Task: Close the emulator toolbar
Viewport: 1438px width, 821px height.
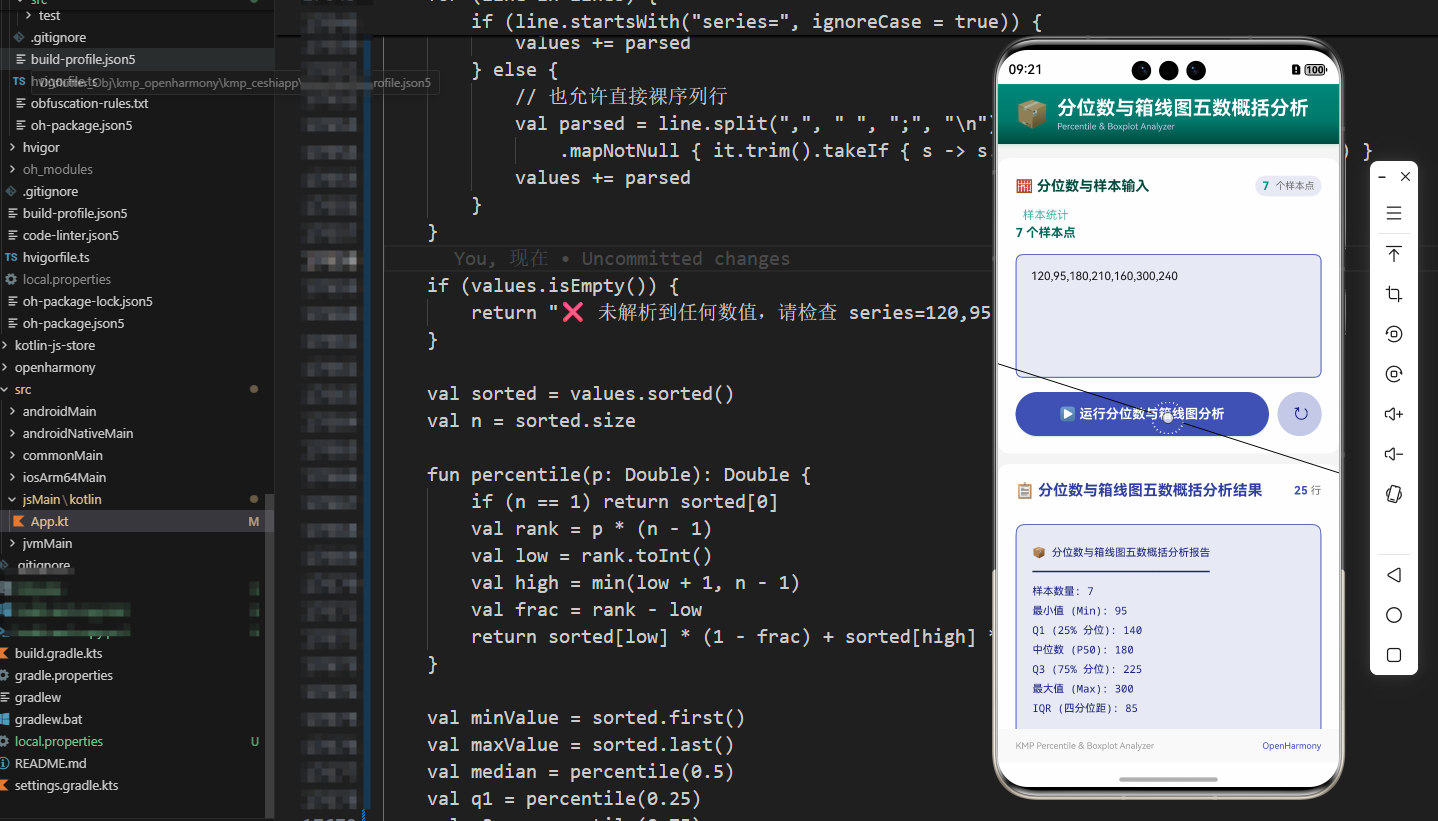Action: [x=1405, y=176]
